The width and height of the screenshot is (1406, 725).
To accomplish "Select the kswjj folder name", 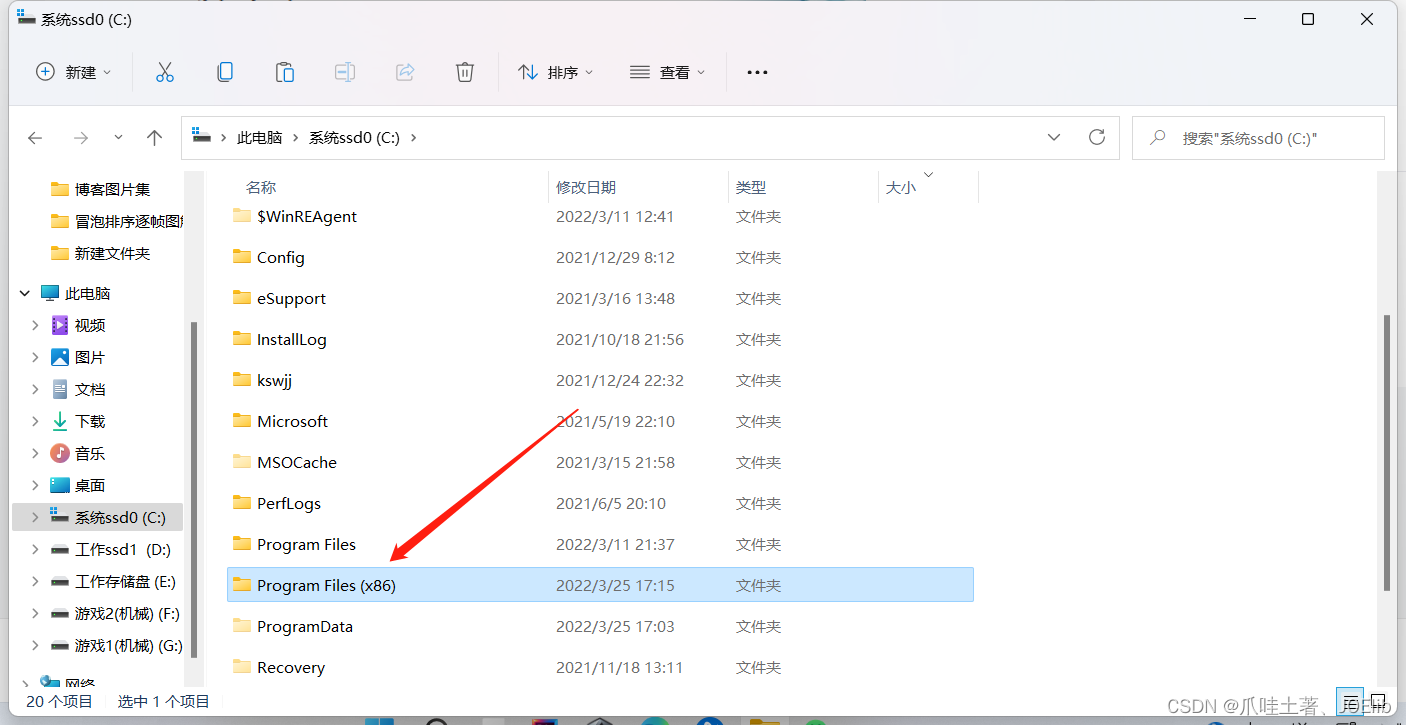I will pyautogui.click(x=274, y=380).
